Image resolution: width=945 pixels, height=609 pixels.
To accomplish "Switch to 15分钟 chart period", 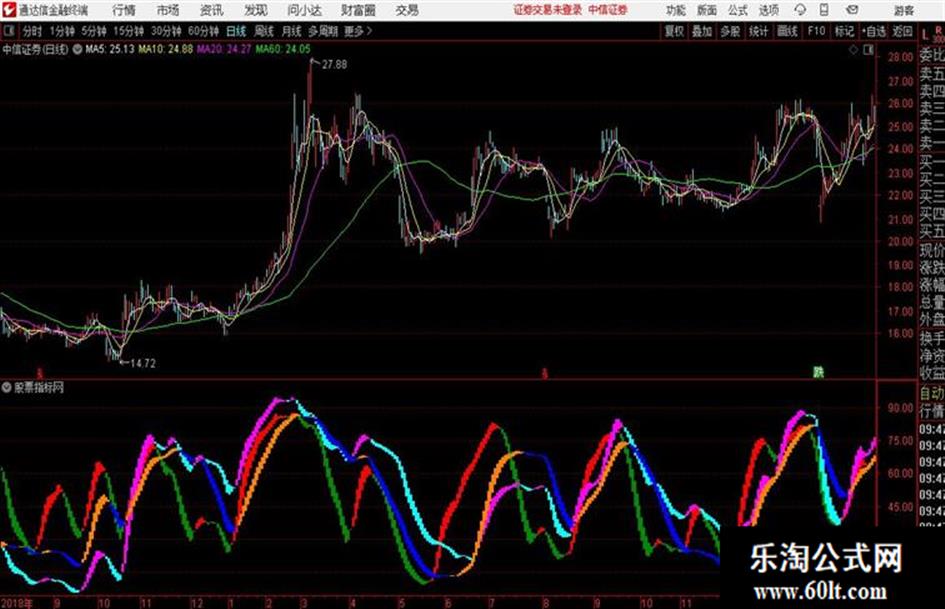I will [129, 31].
